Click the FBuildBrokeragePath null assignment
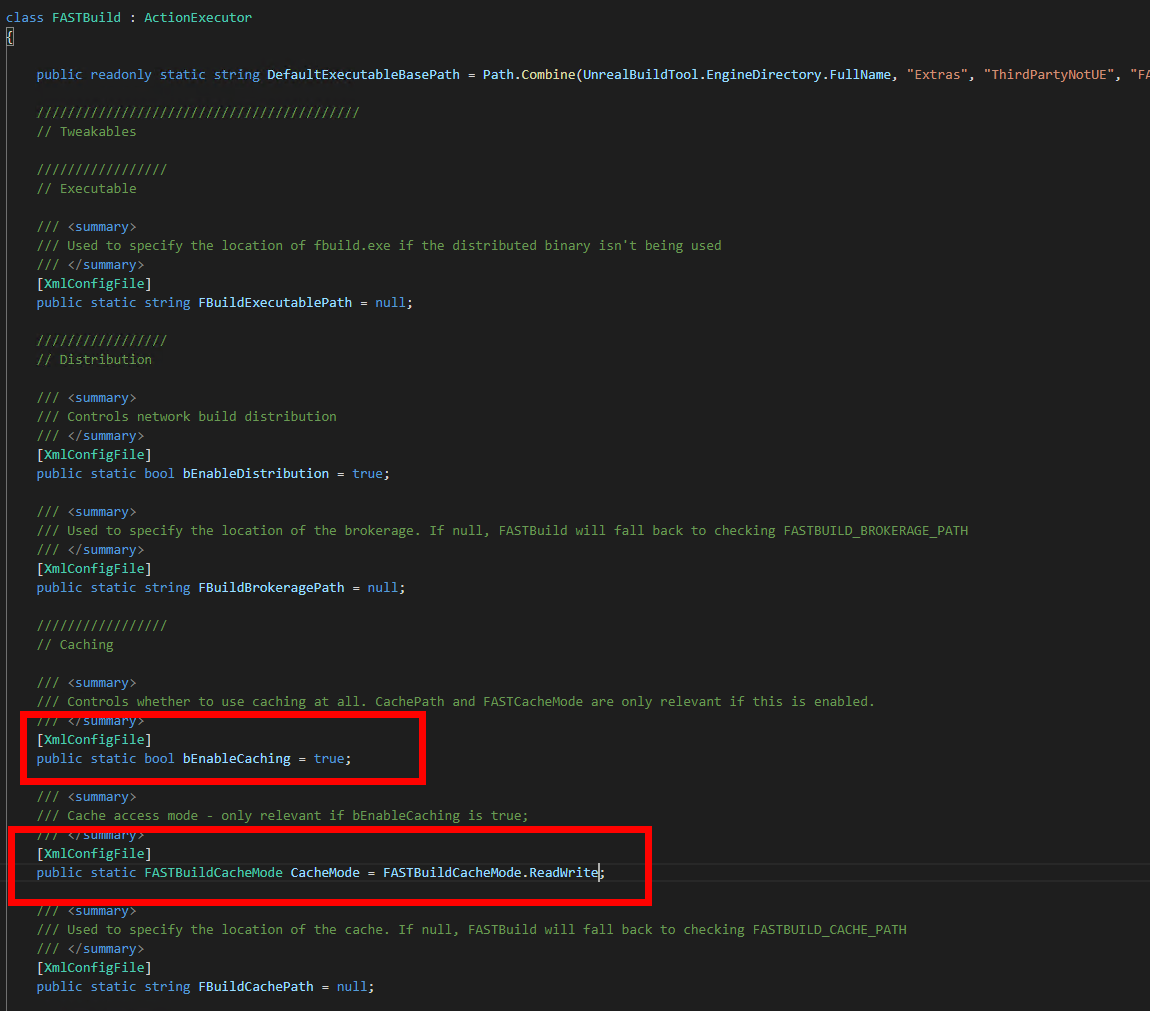 point(383,587)
